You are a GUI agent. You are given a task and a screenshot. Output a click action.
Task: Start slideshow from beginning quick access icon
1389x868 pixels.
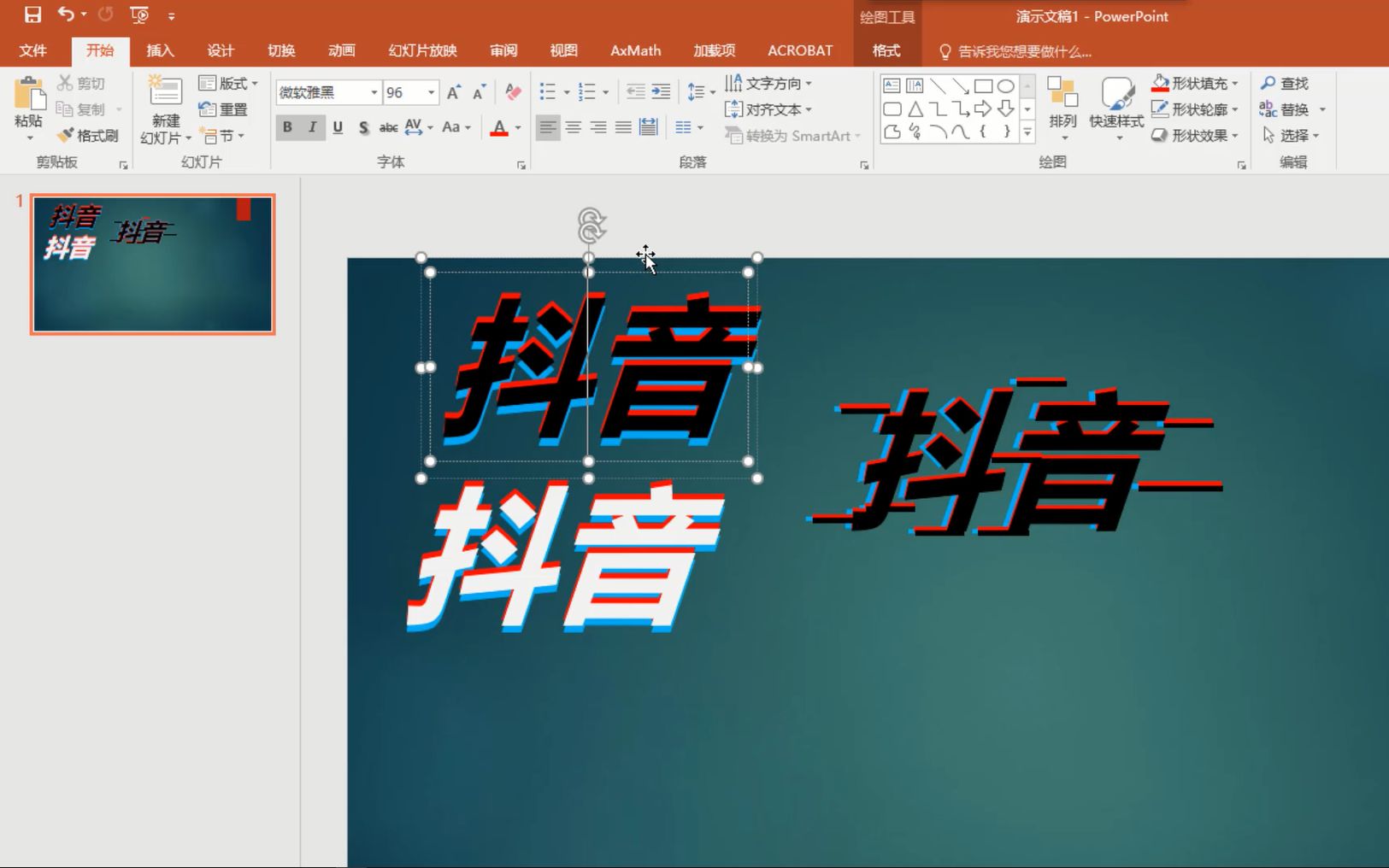[138, 15]
